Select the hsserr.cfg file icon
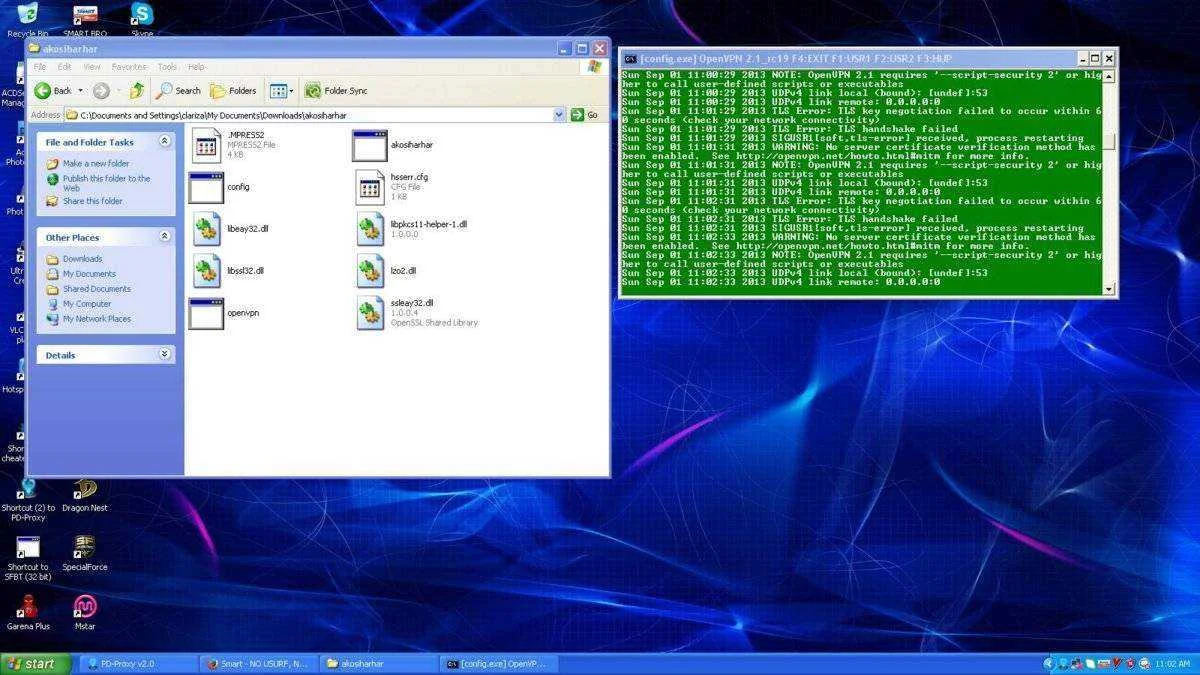Screen dimensions: 1200x675 (x=370, y=187)
